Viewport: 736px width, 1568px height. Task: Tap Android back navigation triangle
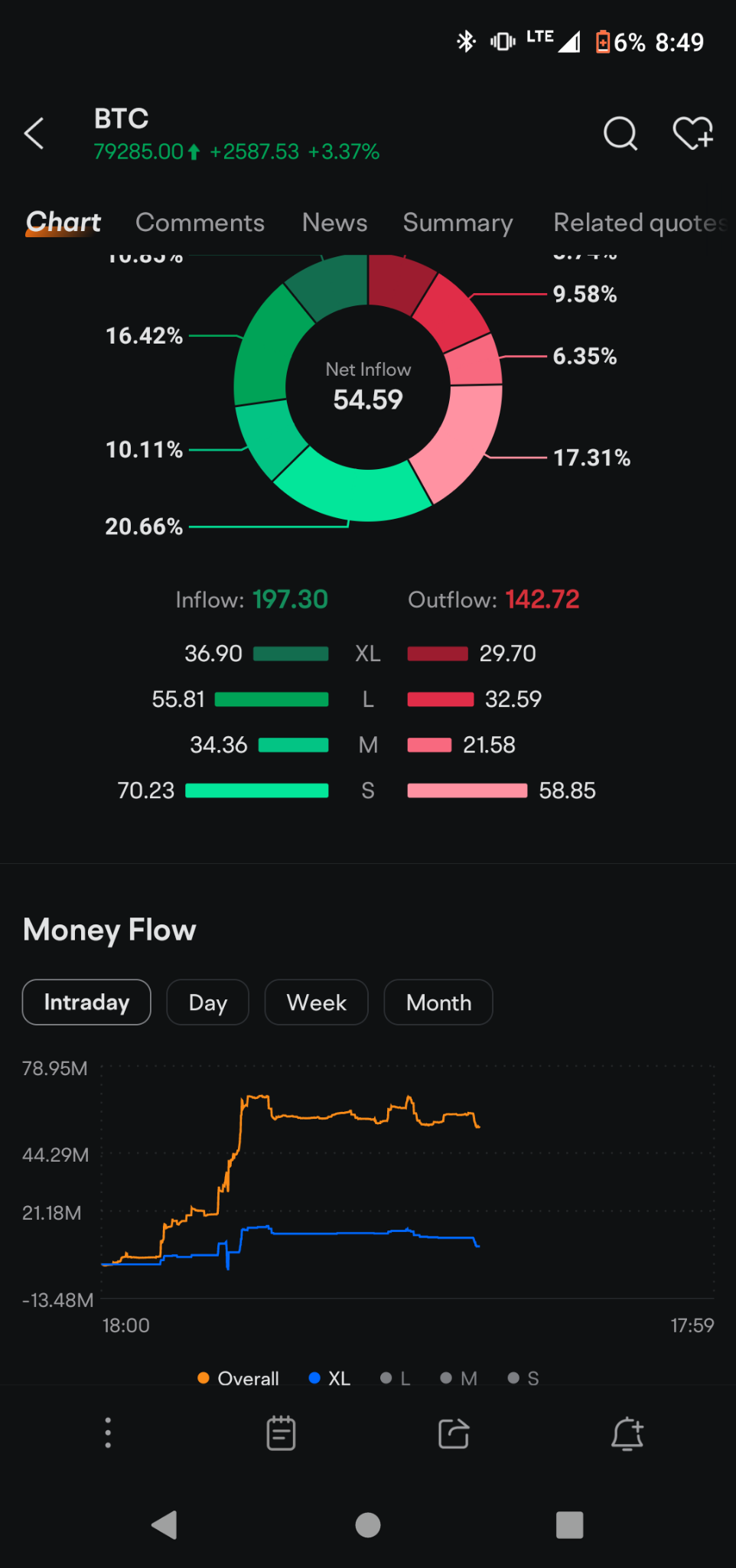coord(164,1524)
